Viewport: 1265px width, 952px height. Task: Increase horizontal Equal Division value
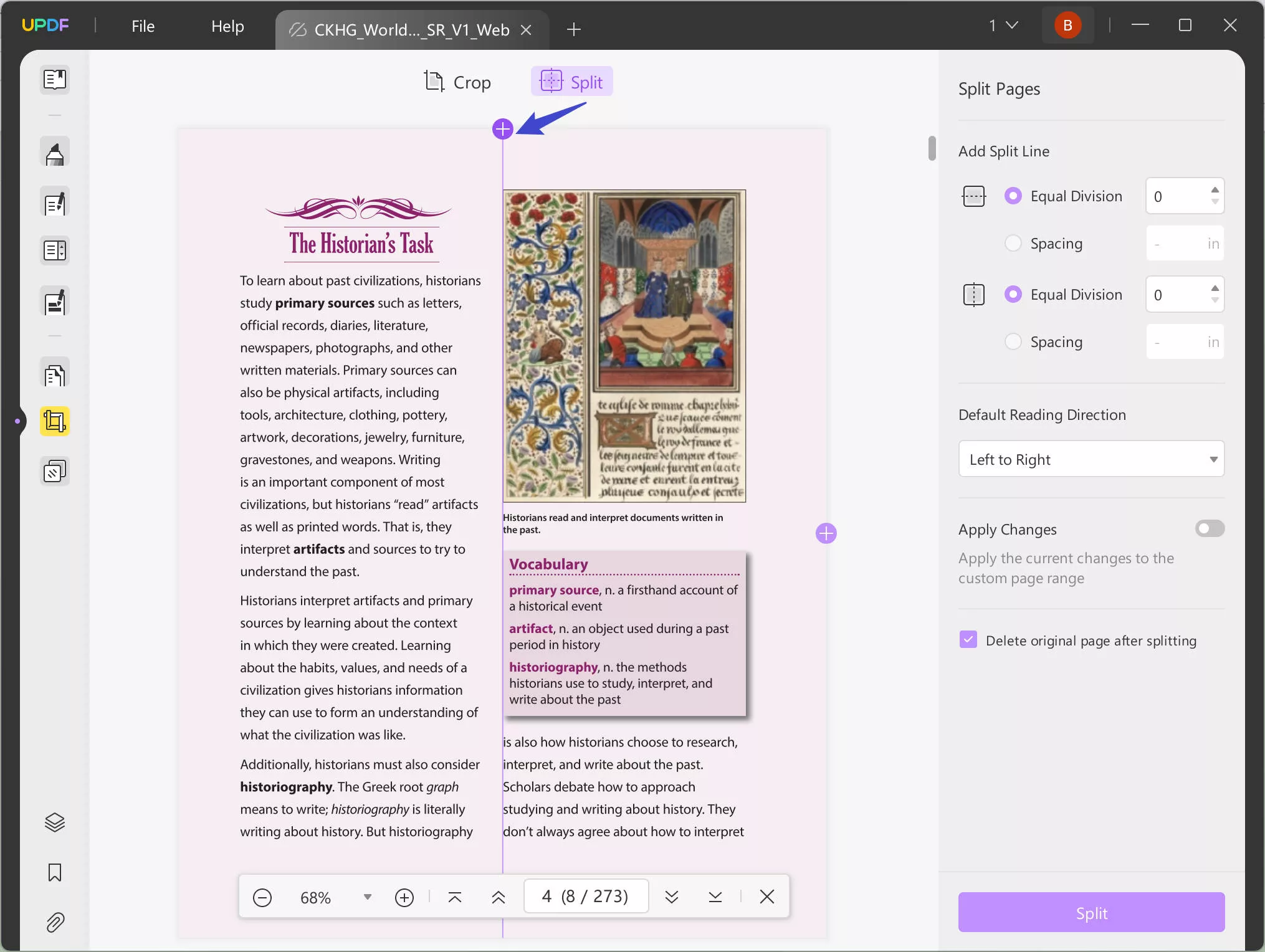click(1215, 190)
